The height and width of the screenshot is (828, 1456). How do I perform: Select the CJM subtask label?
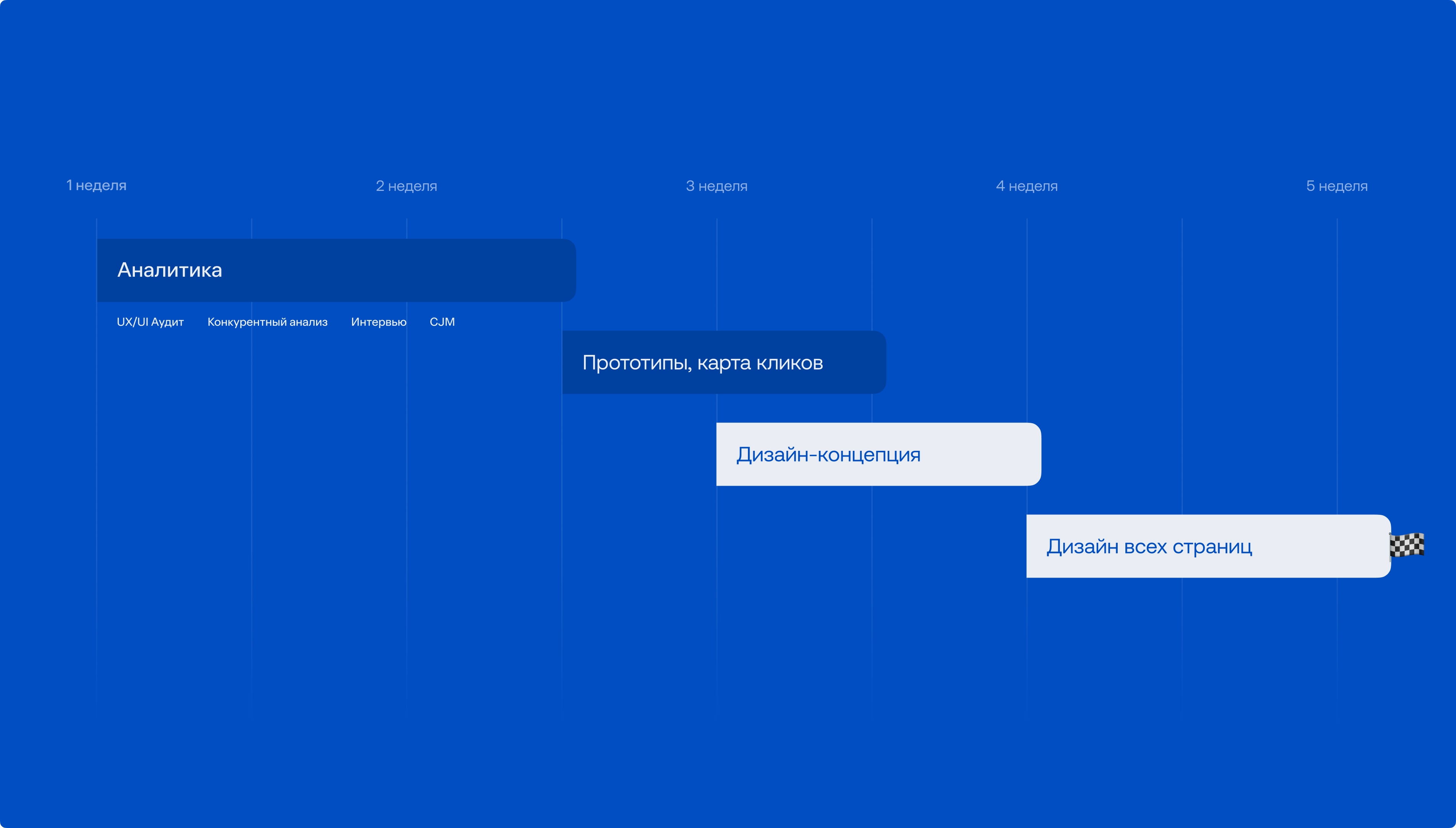(441, 322)
